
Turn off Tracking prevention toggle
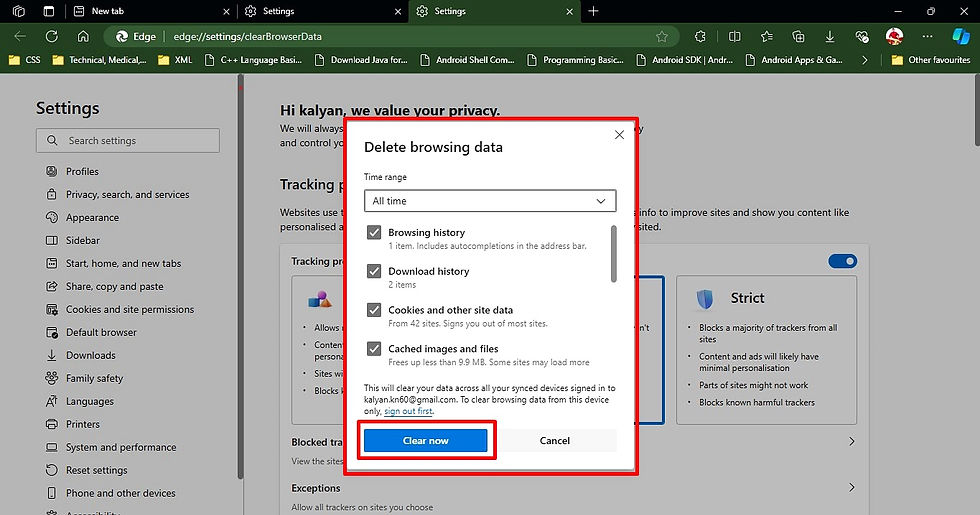pyautogui.click(x=842, y=261)
